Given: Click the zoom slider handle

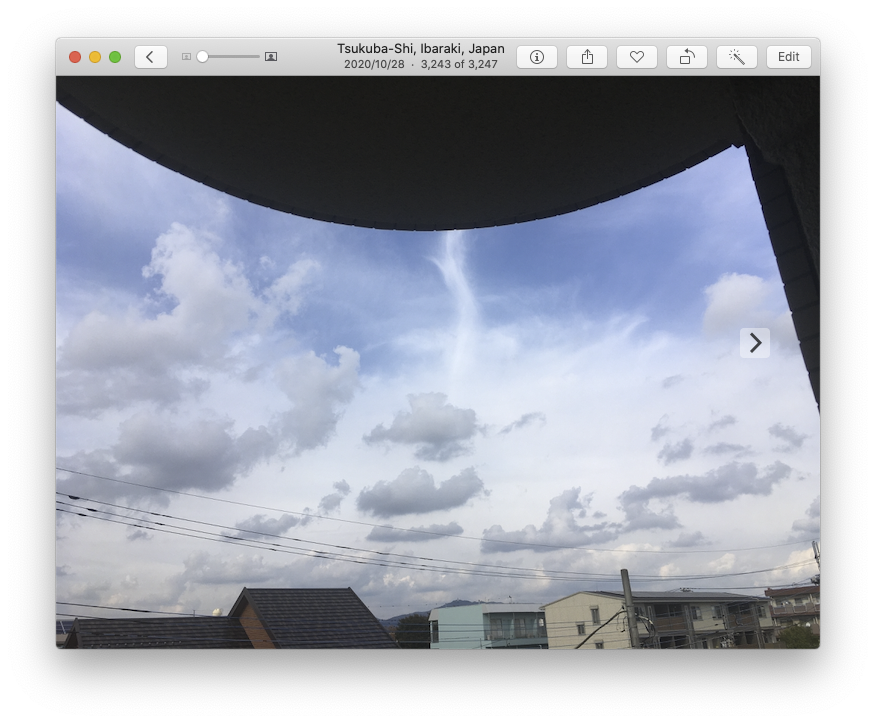Looking at the screenshot, I should pos(202,57).
